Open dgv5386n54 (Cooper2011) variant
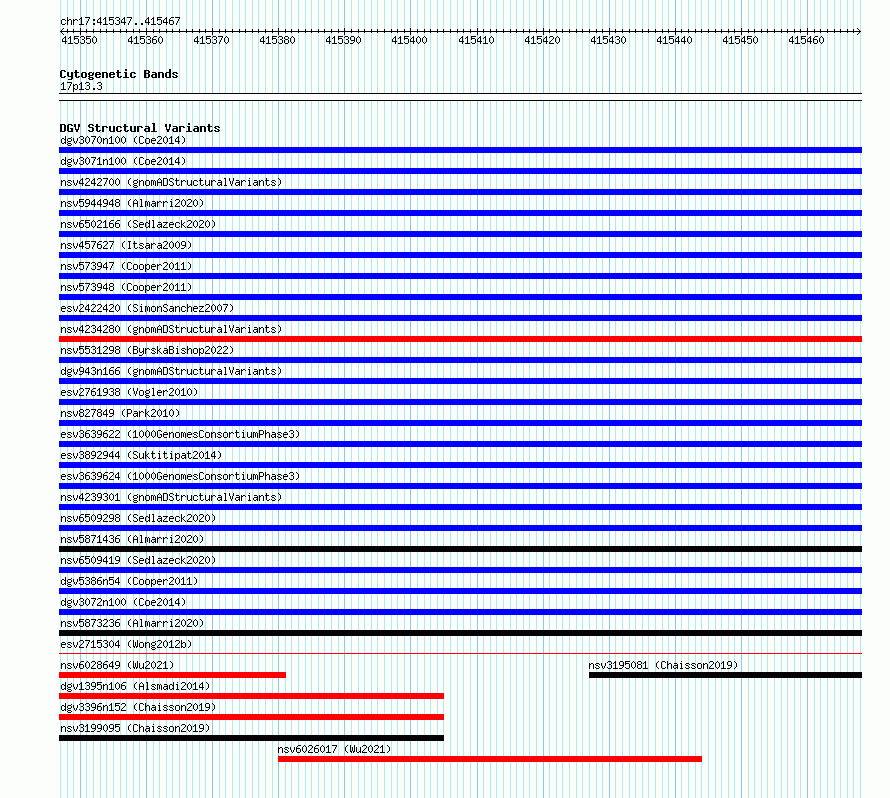 point(129,581)
